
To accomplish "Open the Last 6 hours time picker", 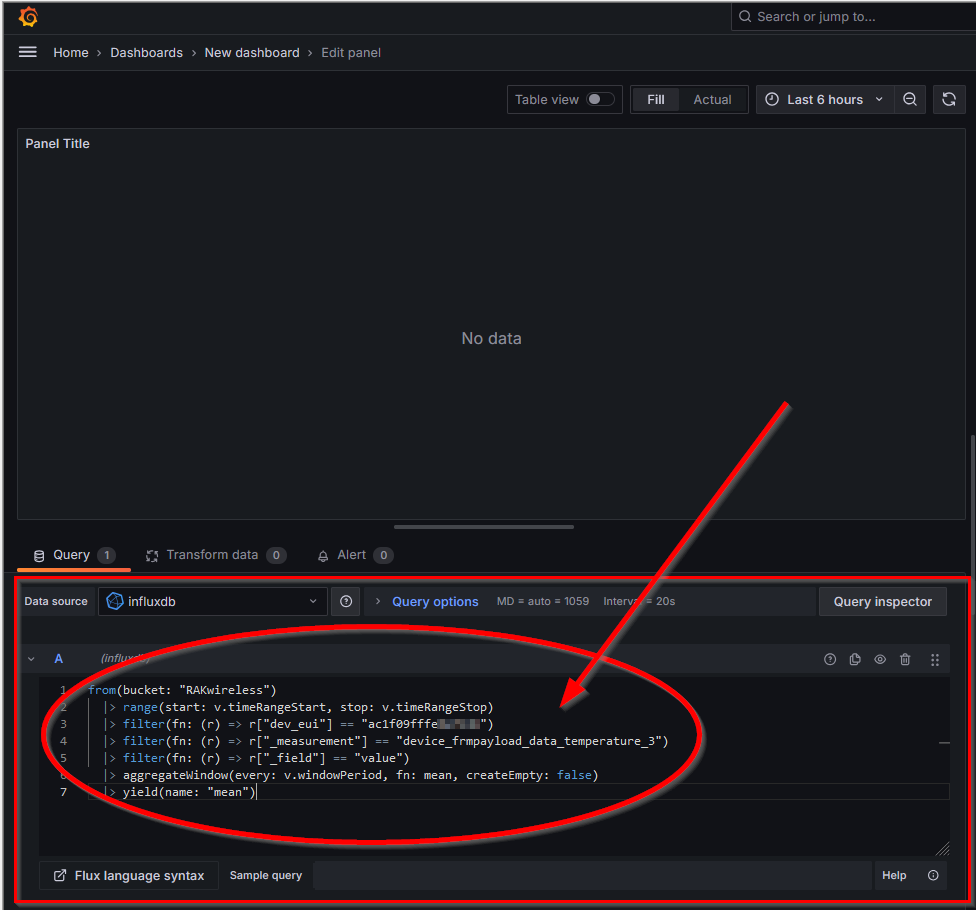I will pyautogui.click(x=820, y=99).
